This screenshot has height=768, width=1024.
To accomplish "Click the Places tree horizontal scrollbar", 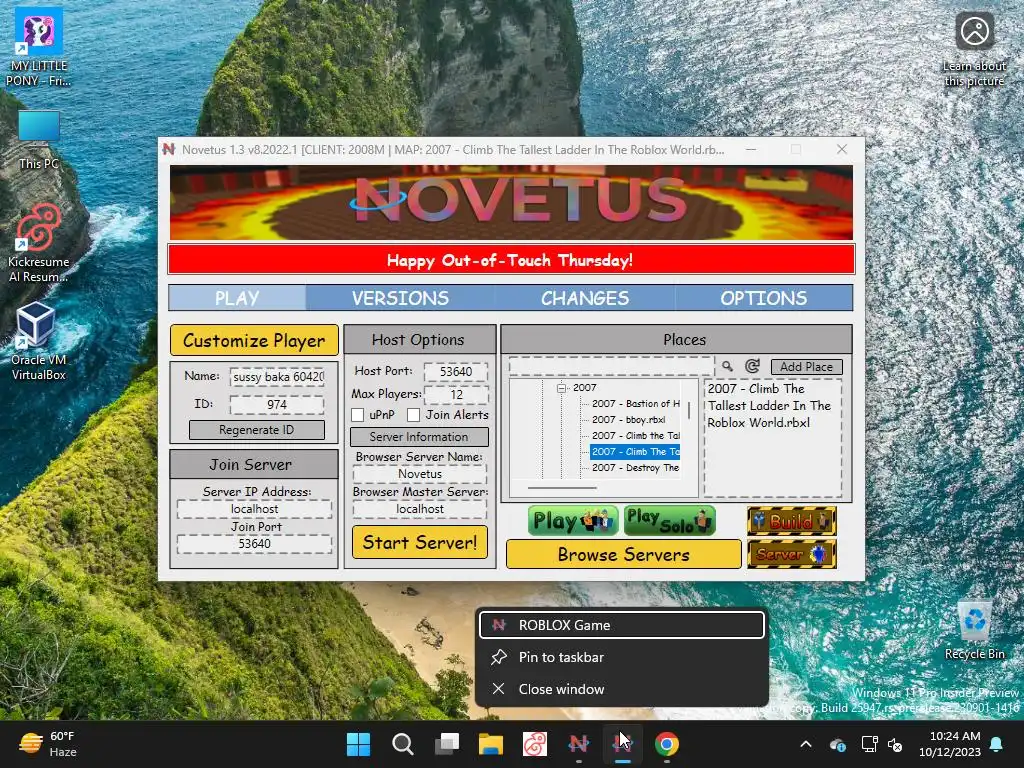I will (x=562, y=488).
